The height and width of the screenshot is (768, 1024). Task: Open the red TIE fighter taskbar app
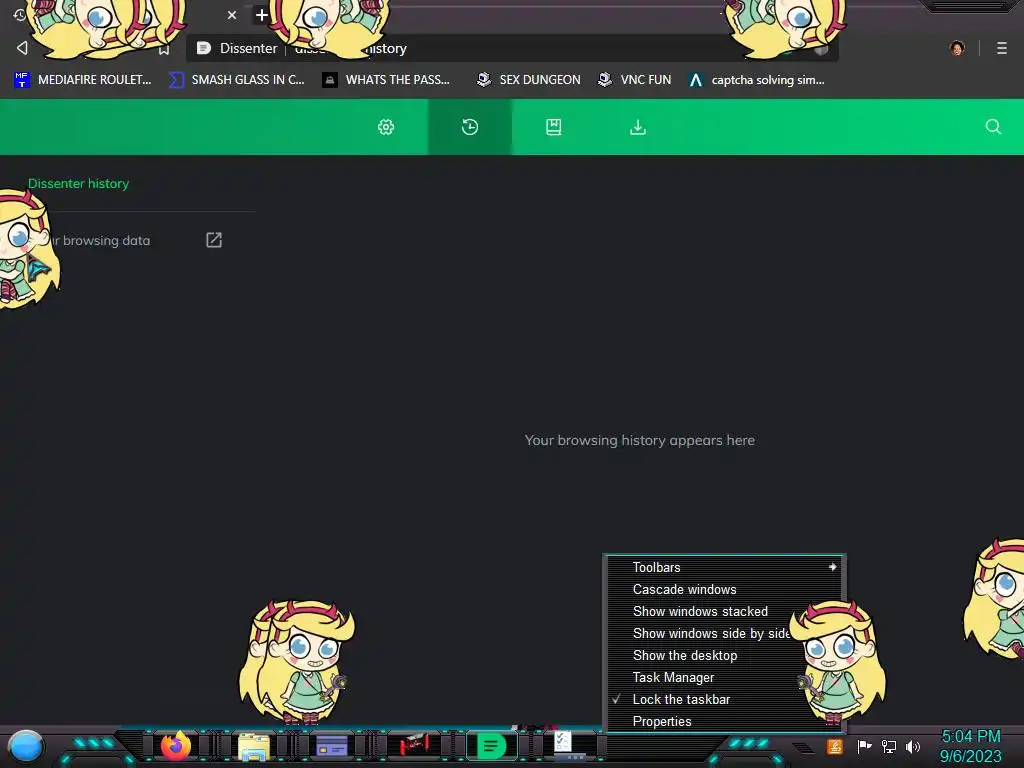(x=413, y=744)
